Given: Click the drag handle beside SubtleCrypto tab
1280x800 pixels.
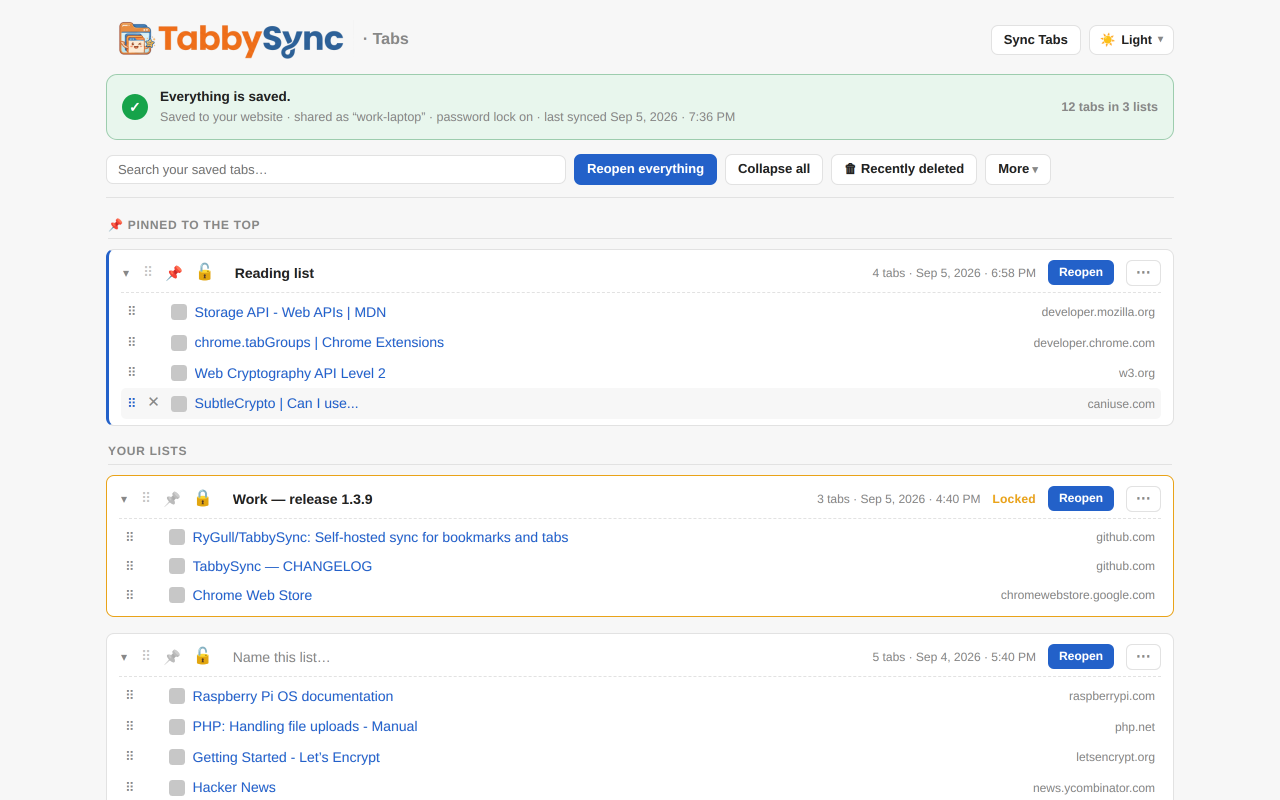Looking at the screenshot, I should [x=132, y=403].
